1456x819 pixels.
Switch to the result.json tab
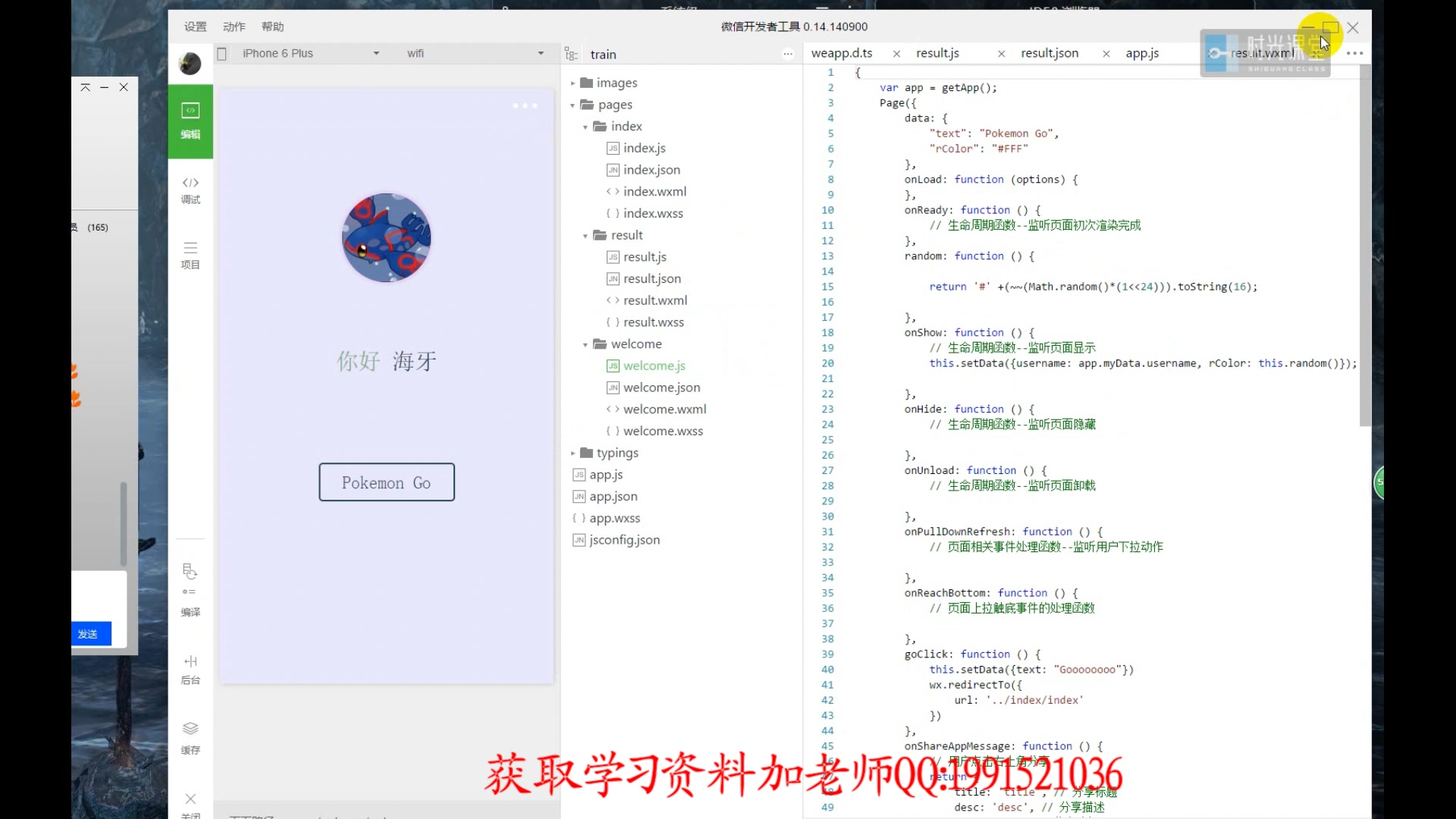1050,53
